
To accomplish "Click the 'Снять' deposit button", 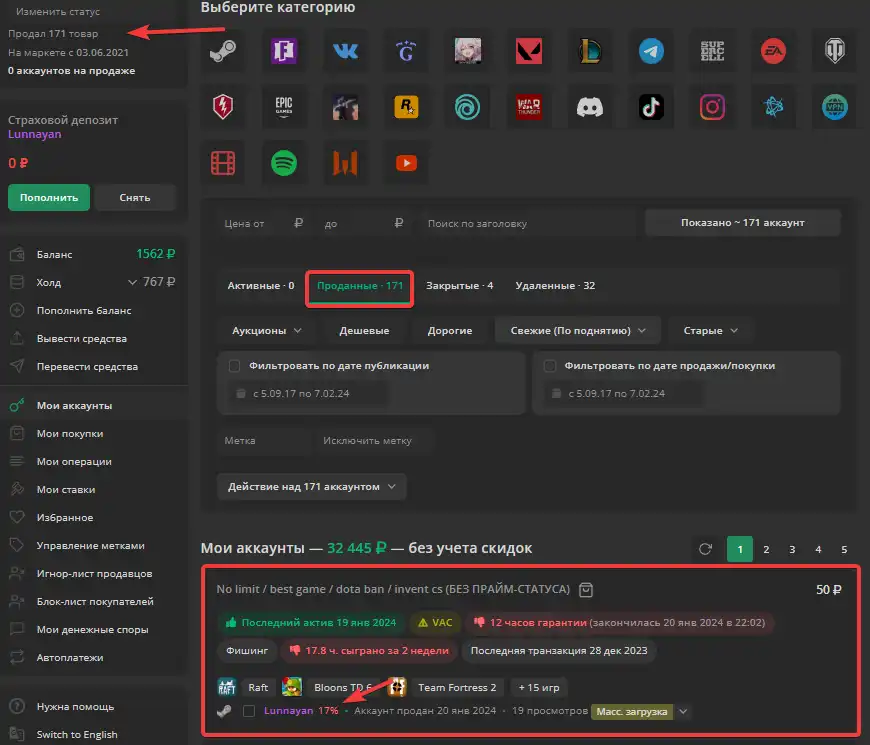I will (x=135, y=197).
